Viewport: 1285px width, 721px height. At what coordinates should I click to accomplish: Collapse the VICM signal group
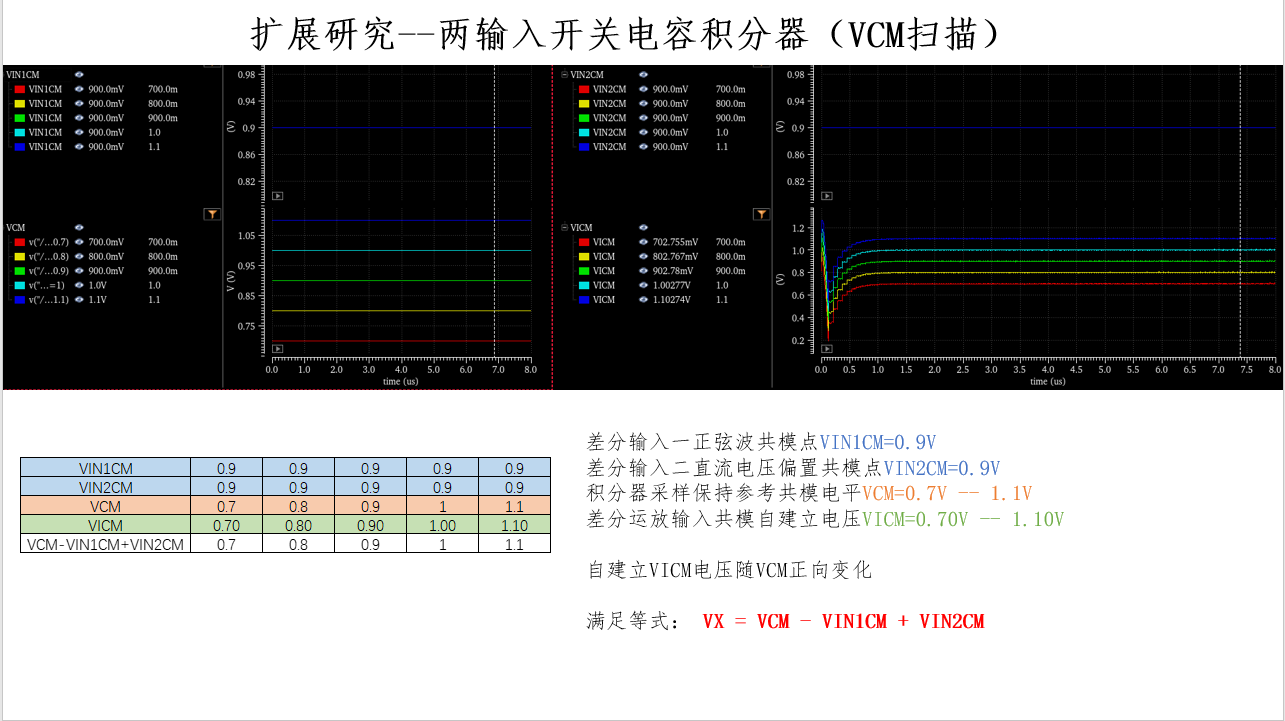pyautogui.click(x=564, y=228)
